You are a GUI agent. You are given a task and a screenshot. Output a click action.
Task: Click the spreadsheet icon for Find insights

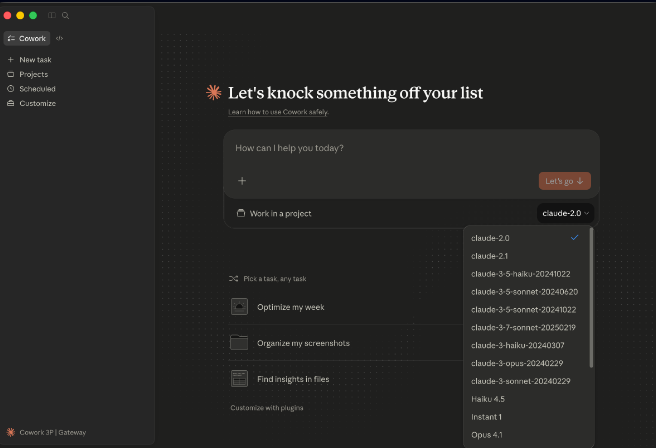click(239, 379)
